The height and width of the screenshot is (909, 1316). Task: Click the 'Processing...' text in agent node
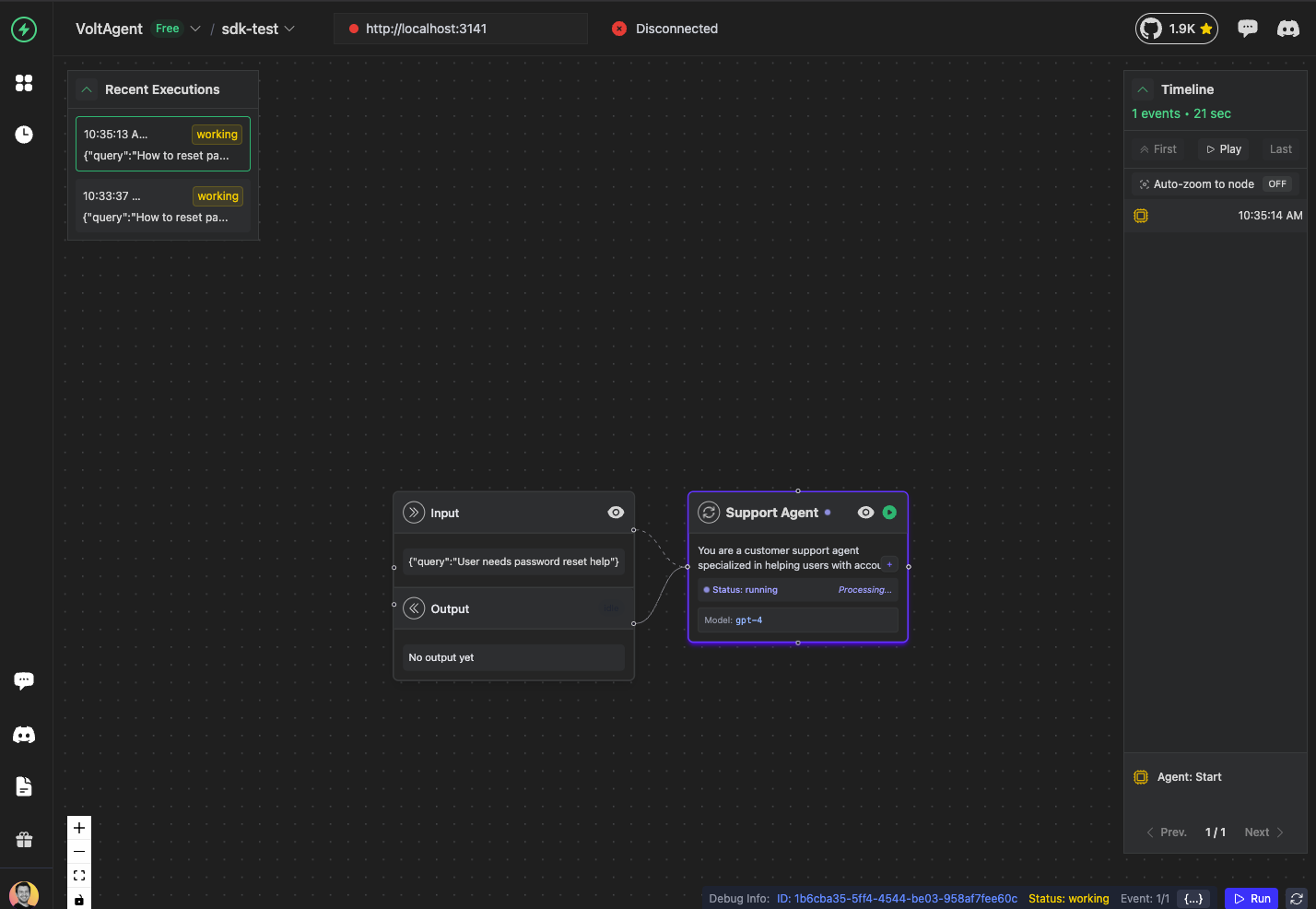(865, 590)
